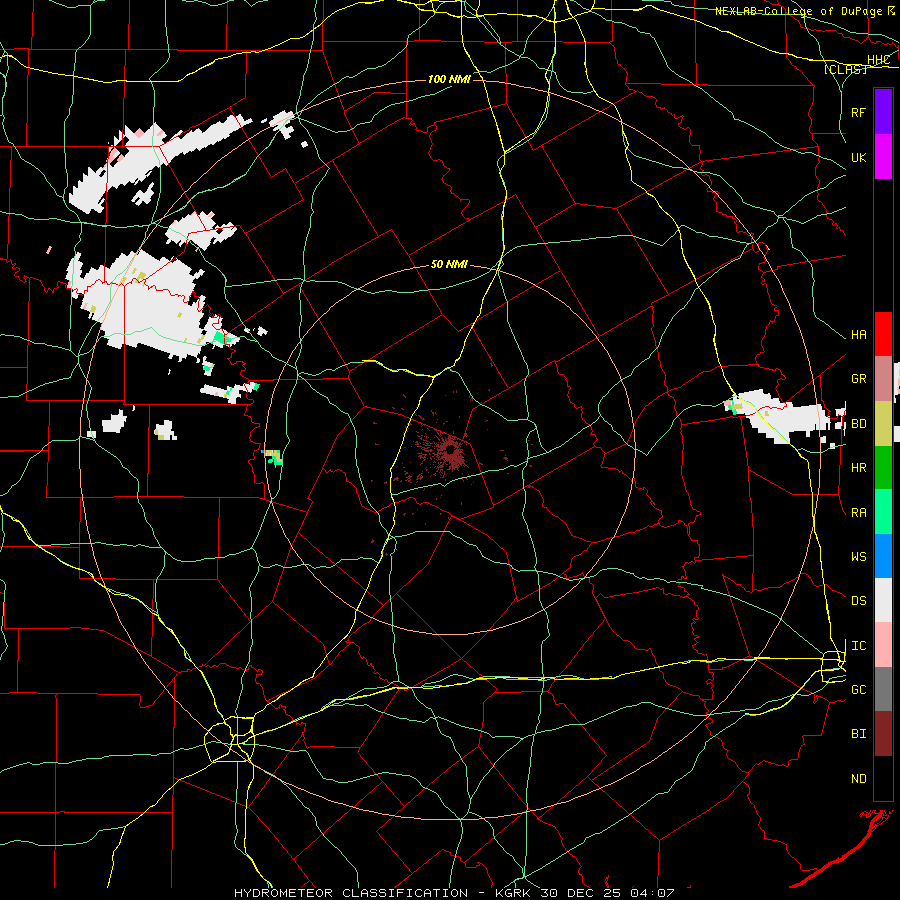
Task: Click the HA legend label
Action: coord(858,335)
